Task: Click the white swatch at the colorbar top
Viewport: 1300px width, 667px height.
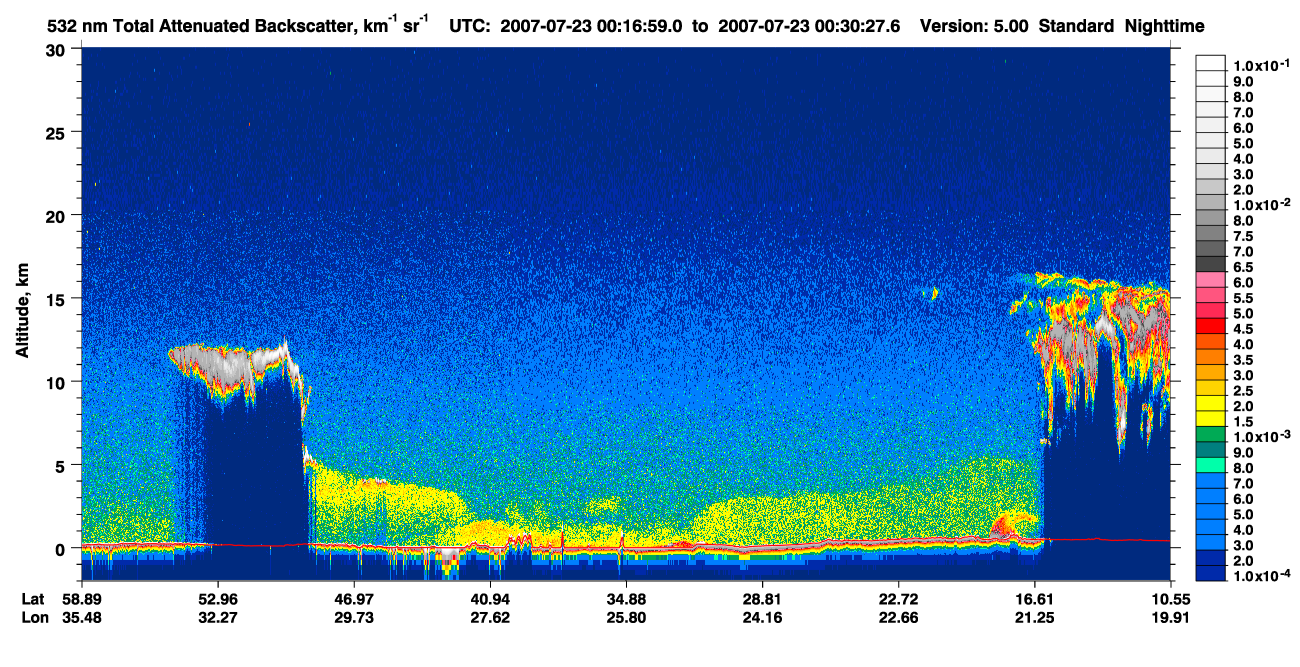Action: 1211,62
